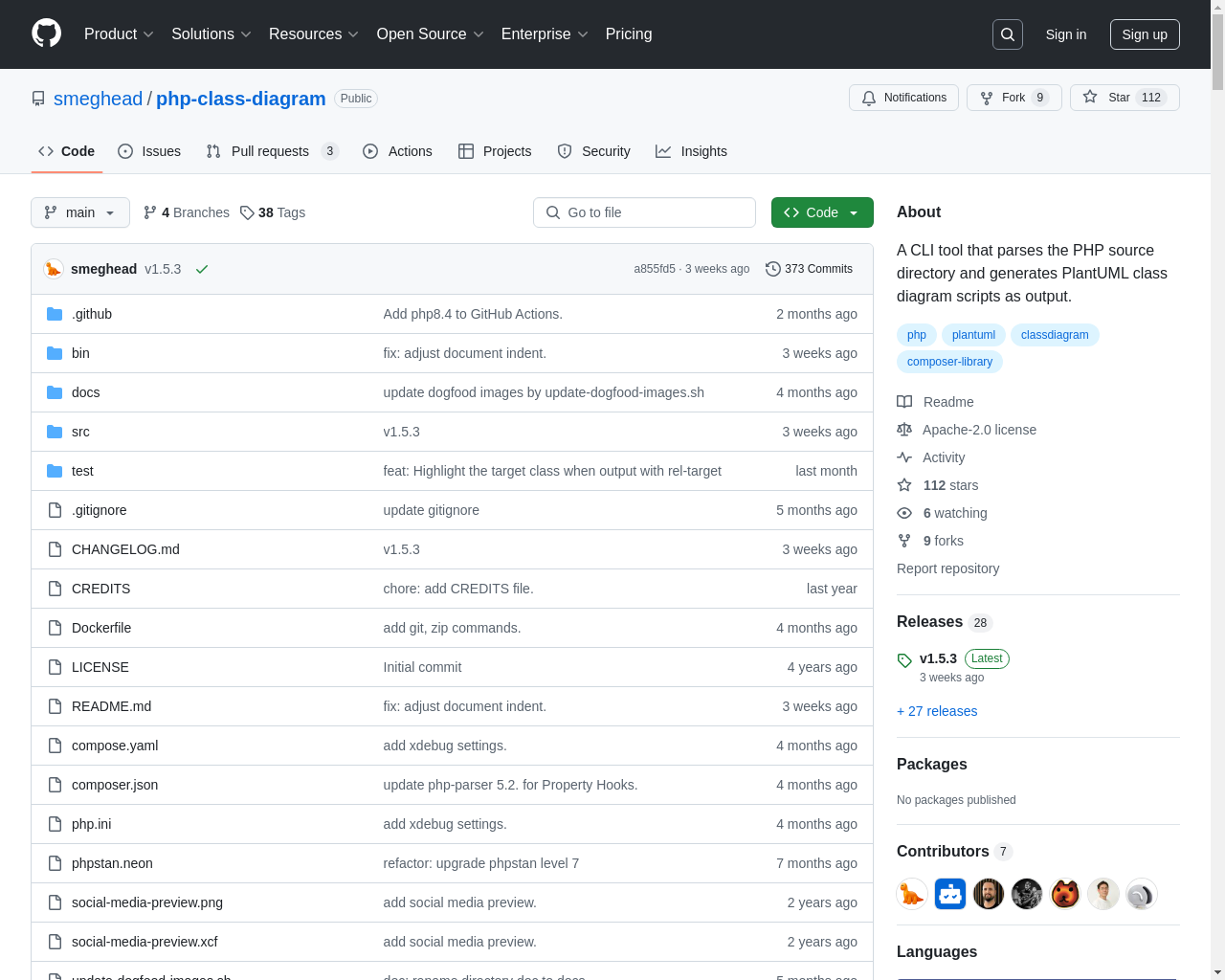The width and height of the screenshot is (1225, 980).
Task: Click the Notifications button
Action: (x=903, y=98)
